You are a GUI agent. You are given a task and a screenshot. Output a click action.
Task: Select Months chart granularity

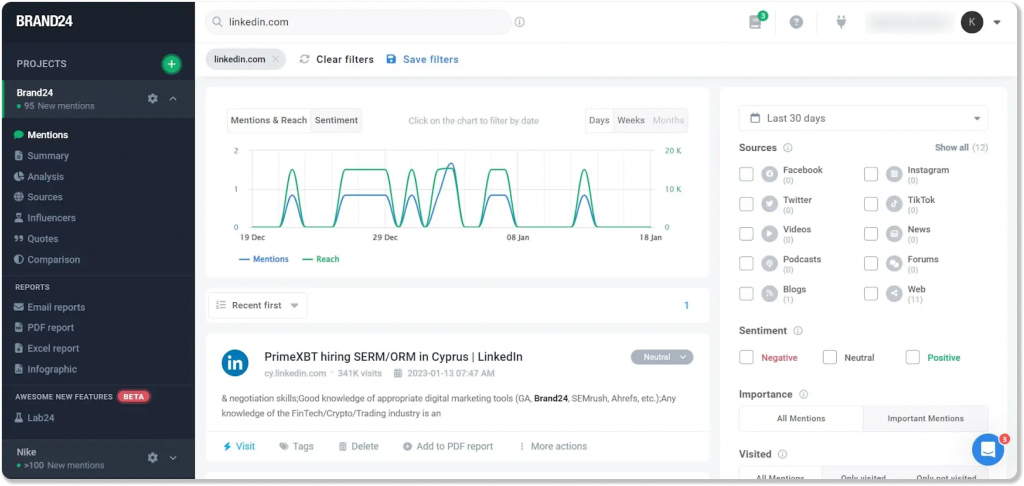click(668, 121)
